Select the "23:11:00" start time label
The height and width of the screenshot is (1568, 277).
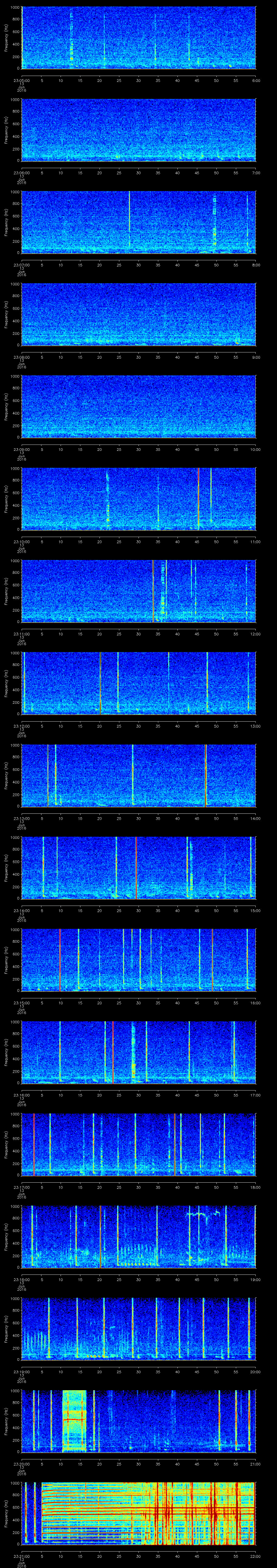[21, 634]
